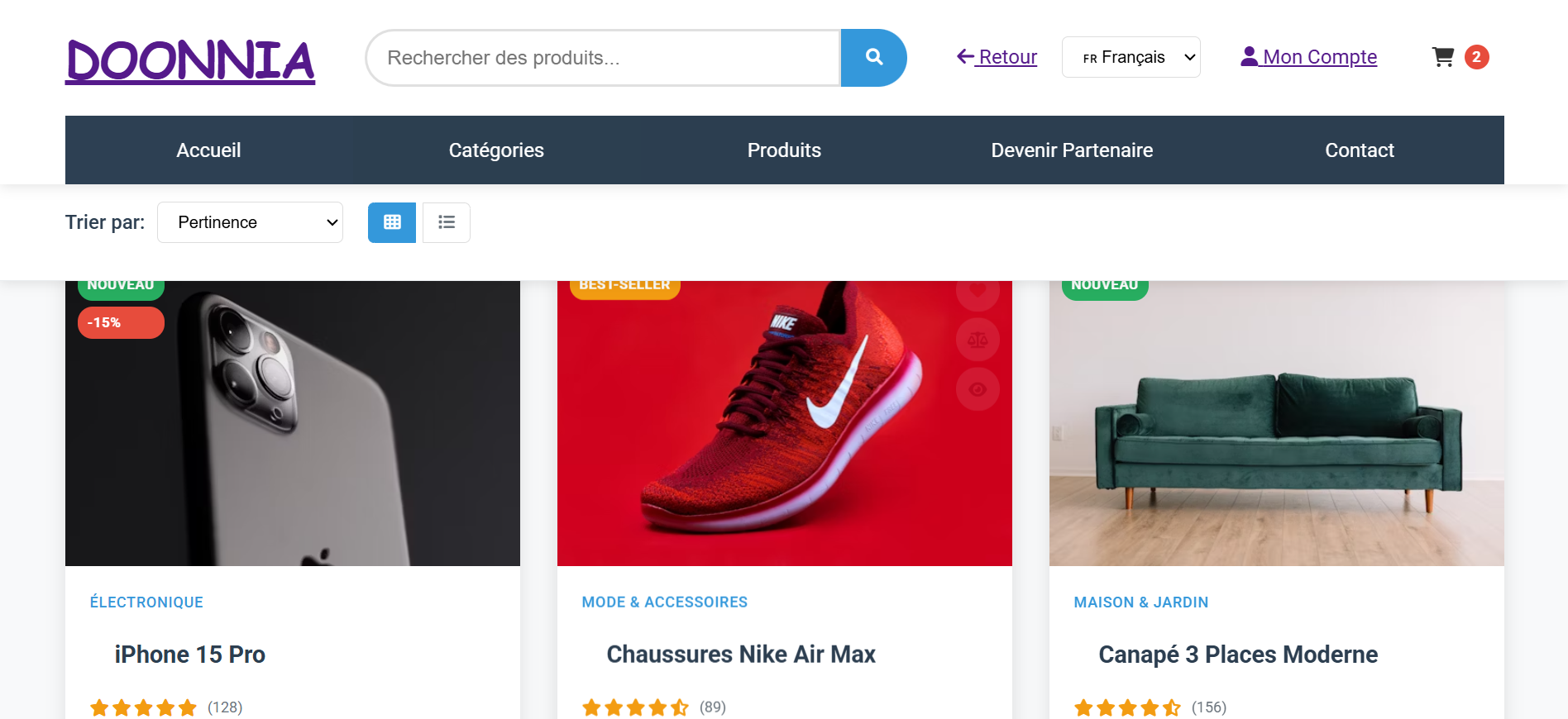Toggle the NOUVEAU badge on iPhone 15 Pro

[x=121, y=284]
